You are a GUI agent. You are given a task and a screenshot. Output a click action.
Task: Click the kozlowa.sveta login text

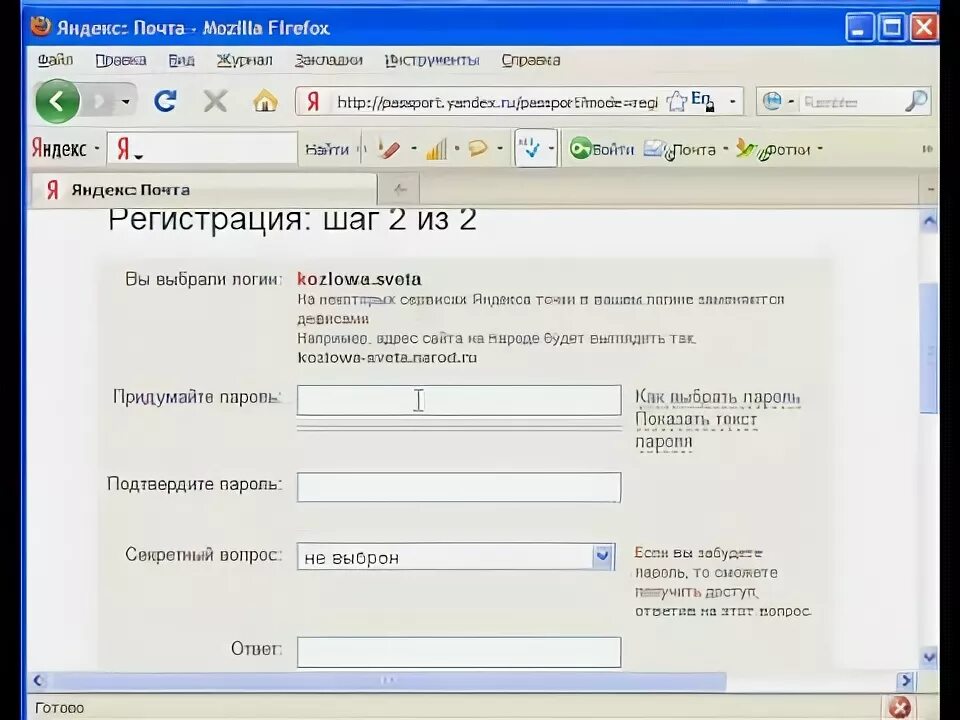(359, 279)
